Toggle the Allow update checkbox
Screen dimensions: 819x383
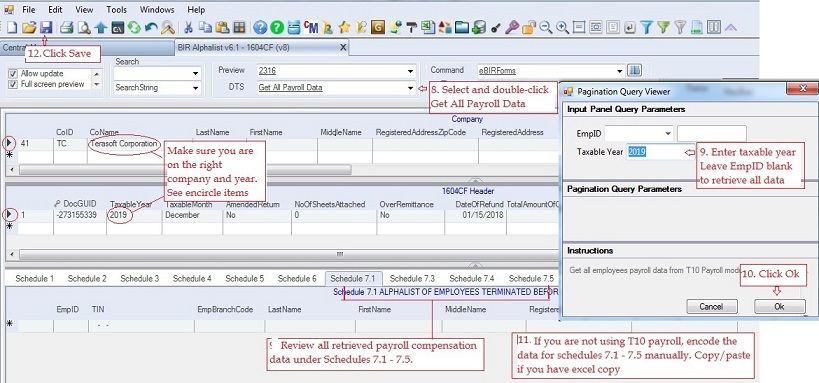click(14, 74)
